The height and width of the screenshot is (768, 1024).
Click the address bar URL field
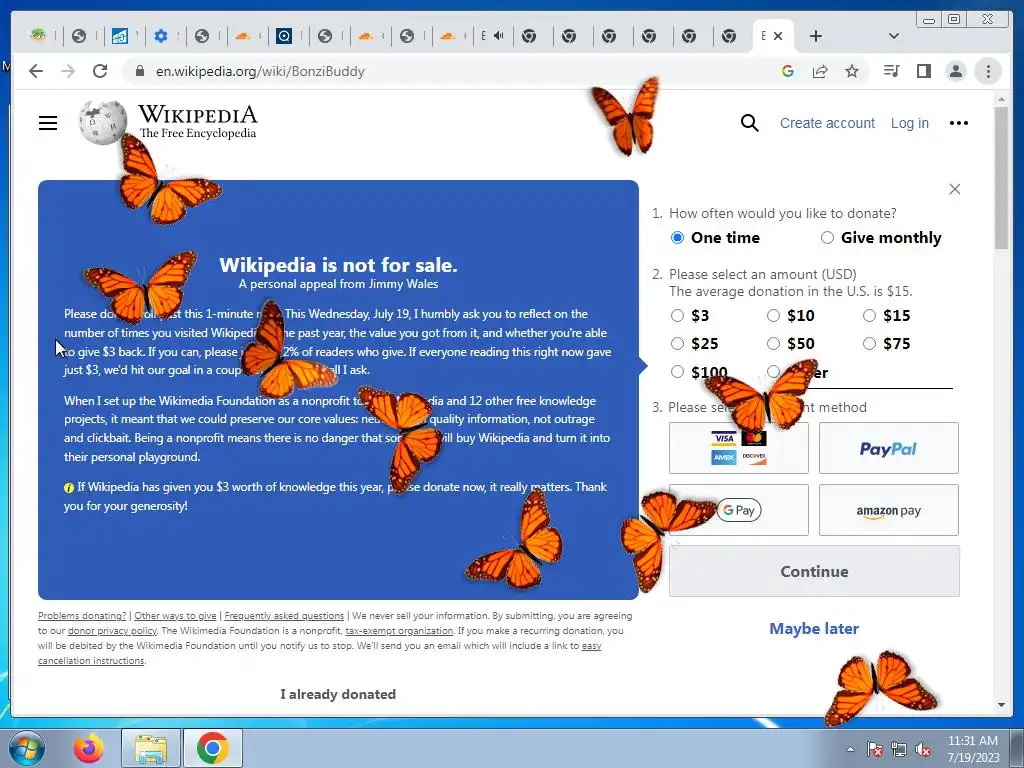coord(451,71)
